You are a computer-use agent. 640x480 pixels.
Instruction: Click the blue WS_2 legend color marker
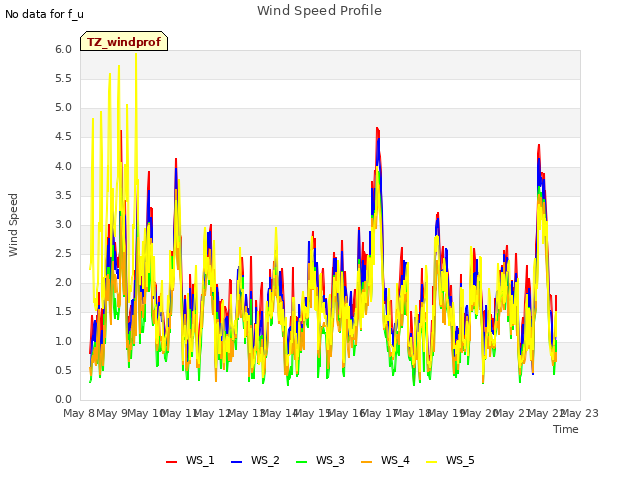[x=236, y=461]
